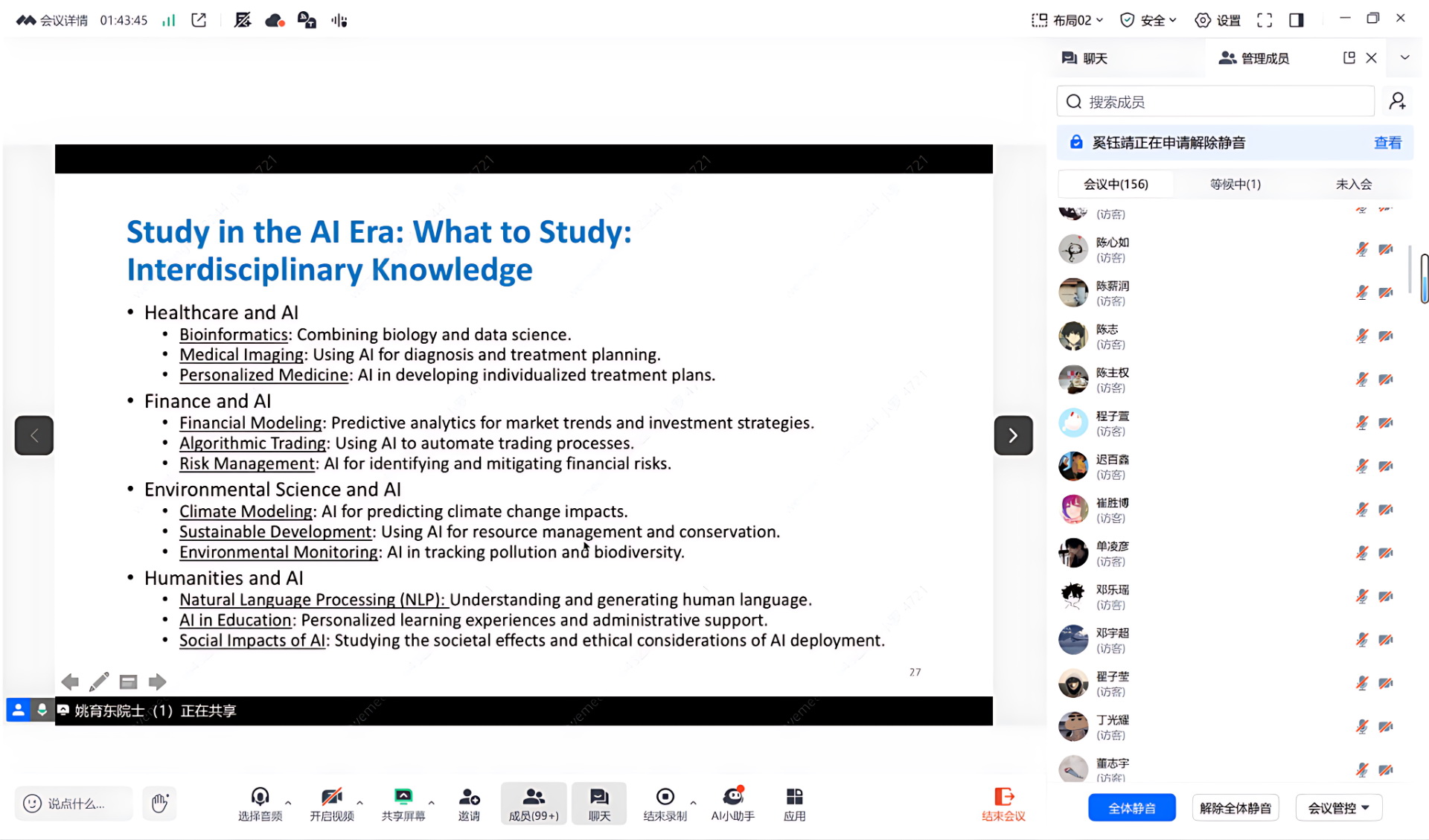Switch to the 未入会 tab
Viewport: 1429px width, 840px height.
coord(1353,184)
